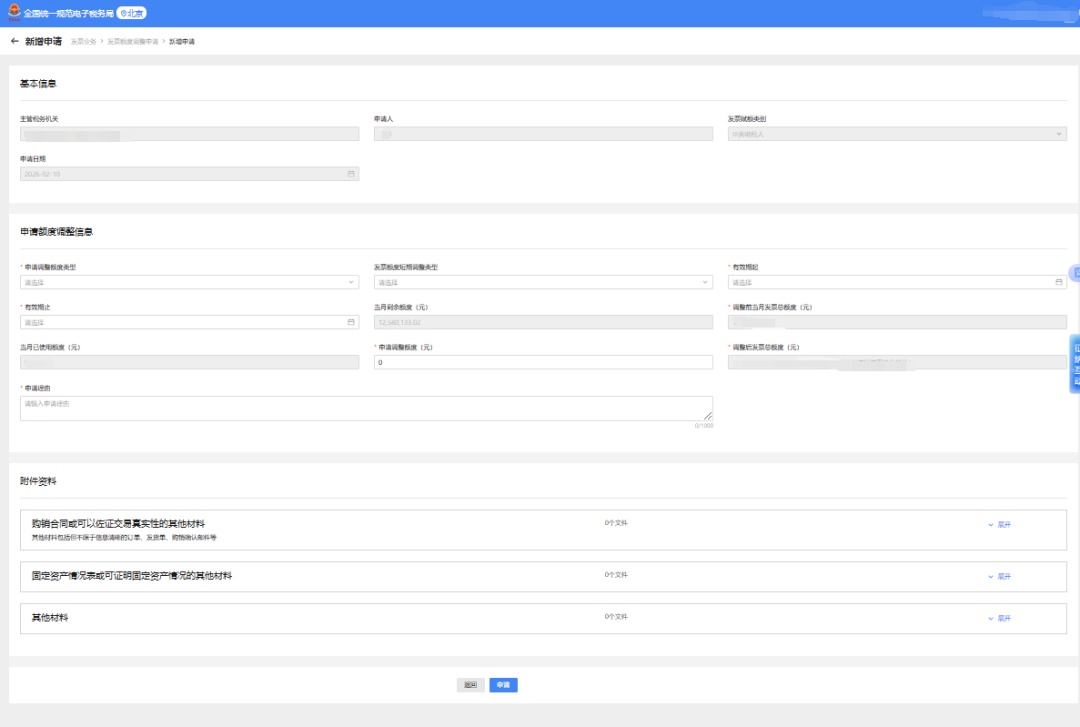Expand the 固定资产情况表 materials section
1080x727 pixels.
tap(999, 576)
